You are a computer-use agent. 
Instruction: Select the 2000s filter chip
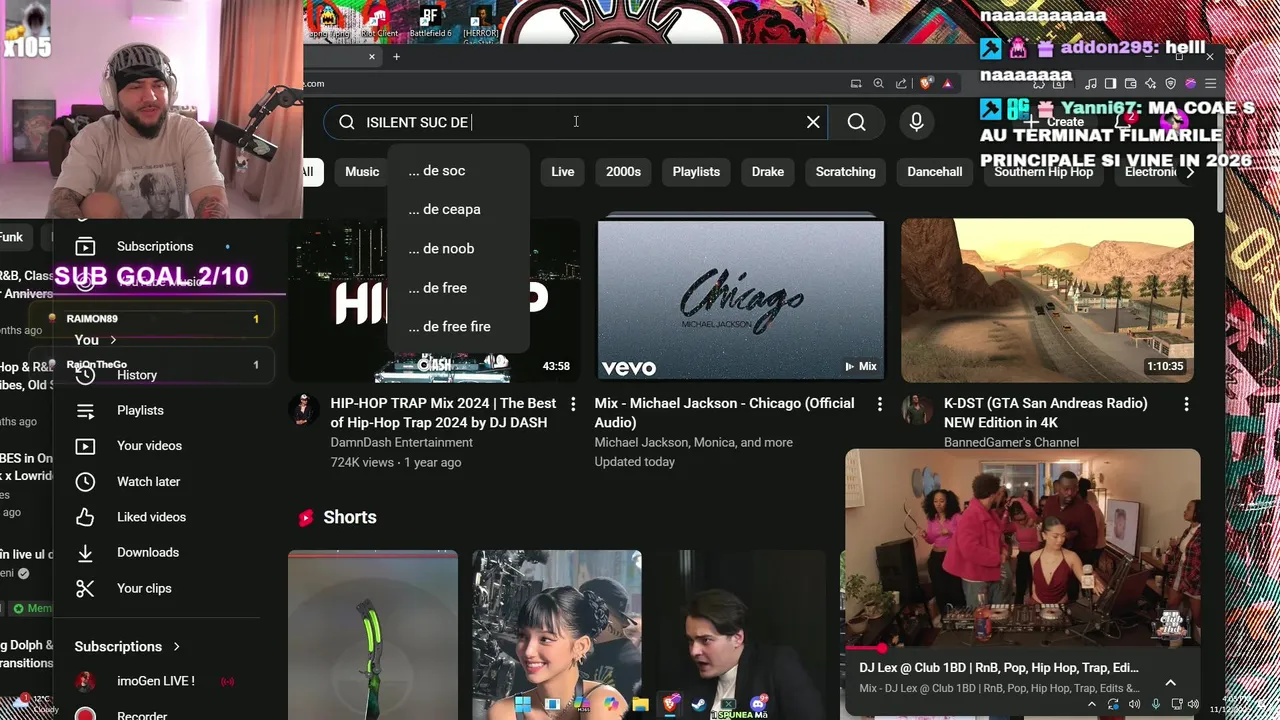click(x=623, y=172)
